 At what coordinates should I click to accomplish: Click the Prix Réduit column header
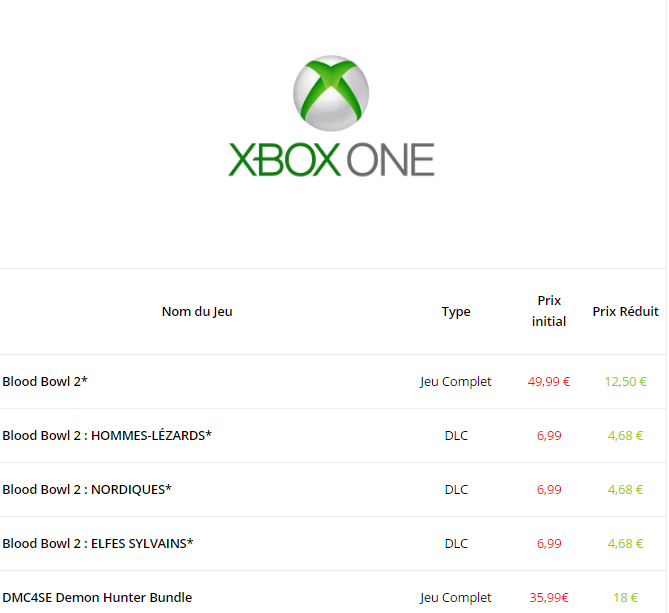(625, 312)
